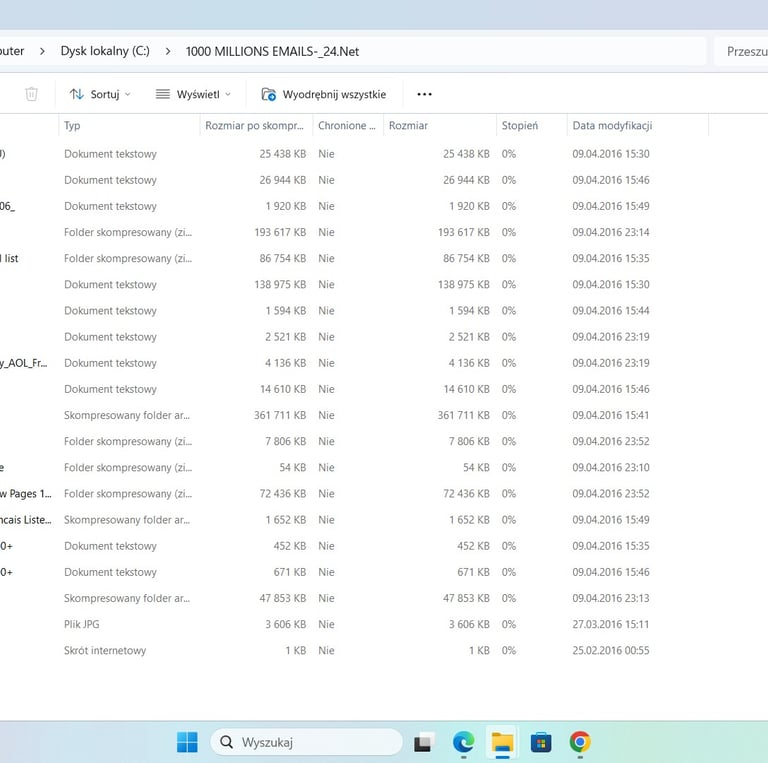Open the Wyświetl view dropdown
Screen dimensions: 768x763
tap(193, 94)
